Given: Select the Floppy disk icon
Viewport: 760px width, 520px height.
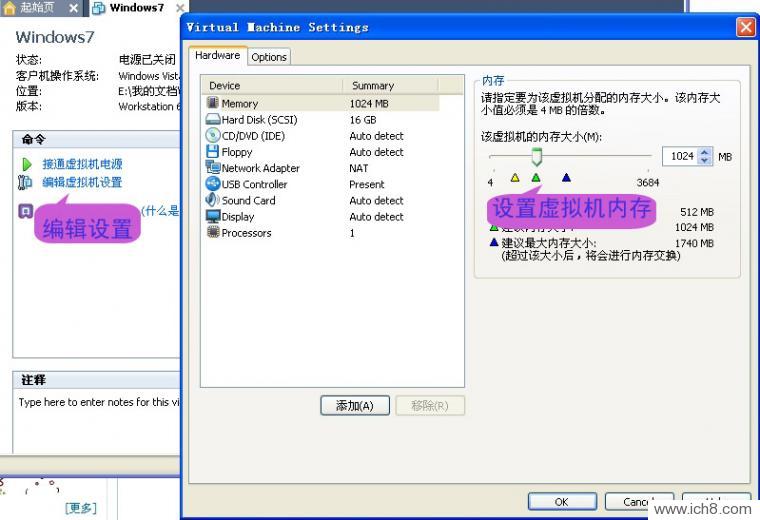Looking at the screenshot, I should click(x=212, y=151).
